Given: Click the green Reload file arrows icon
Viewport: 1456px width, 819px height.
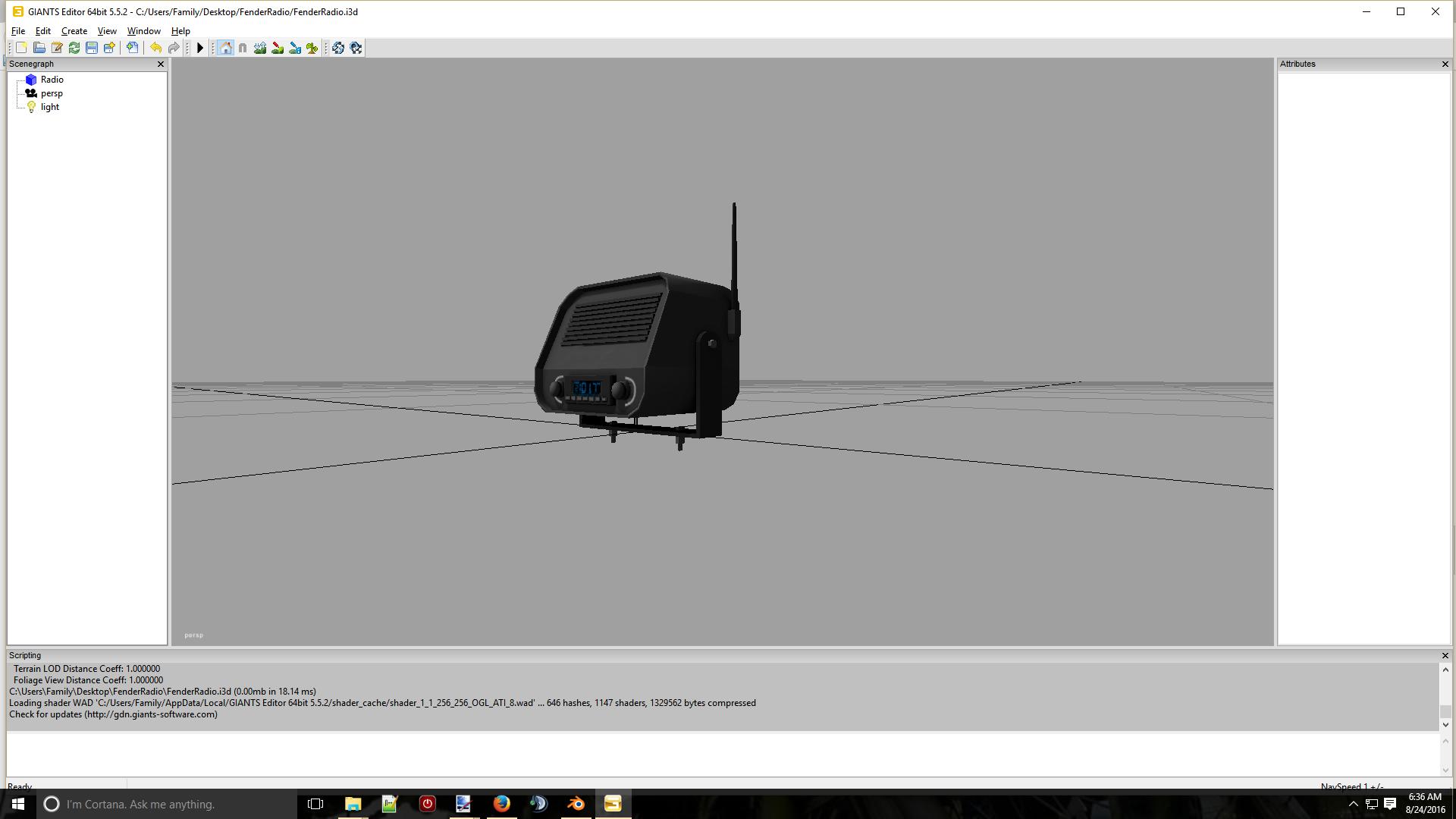Looking at the screenshot, I should [x=74, y=48].
